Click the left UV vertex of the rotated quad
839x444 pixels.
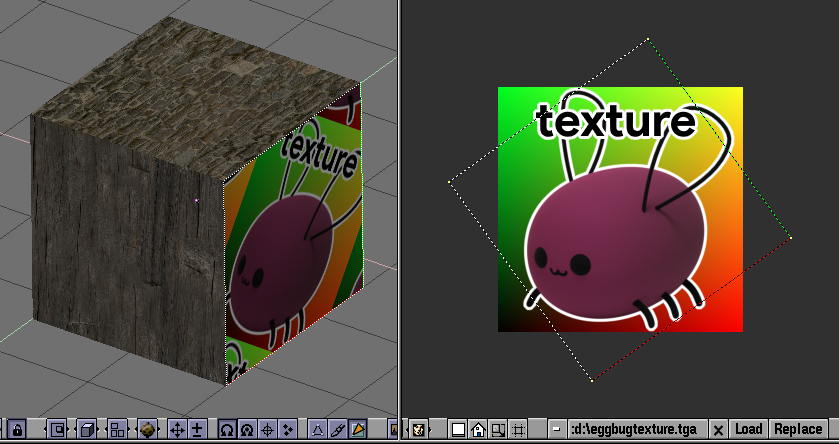(449, 182)
